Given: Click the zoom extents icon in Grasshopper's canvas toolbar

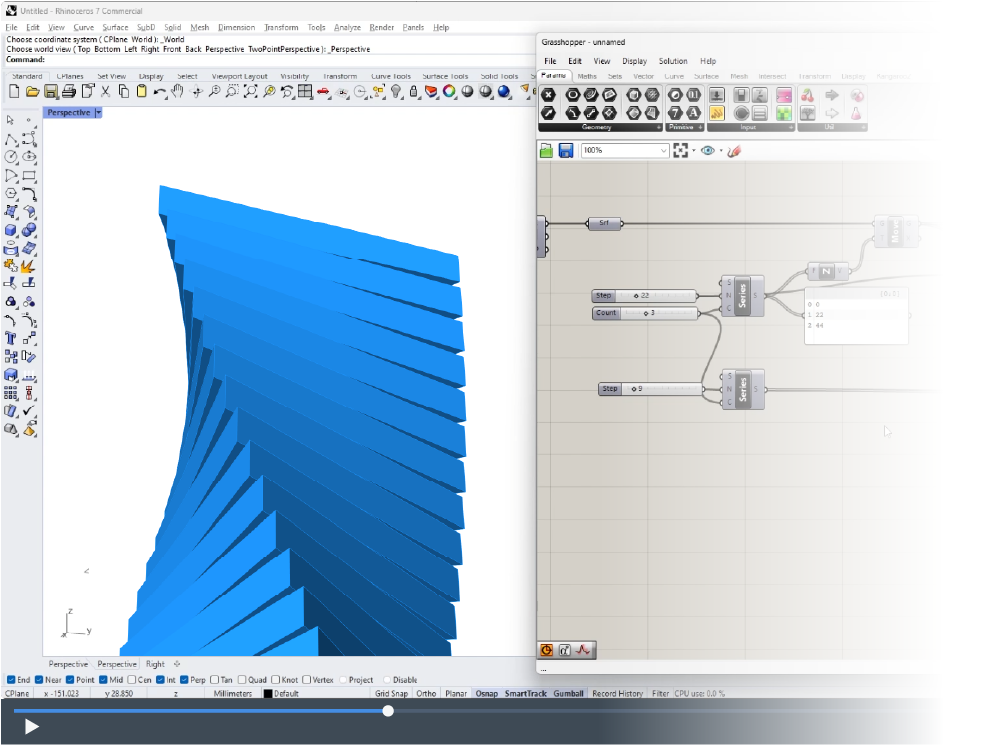Looking at the screenshot, I should pos(682,150).
